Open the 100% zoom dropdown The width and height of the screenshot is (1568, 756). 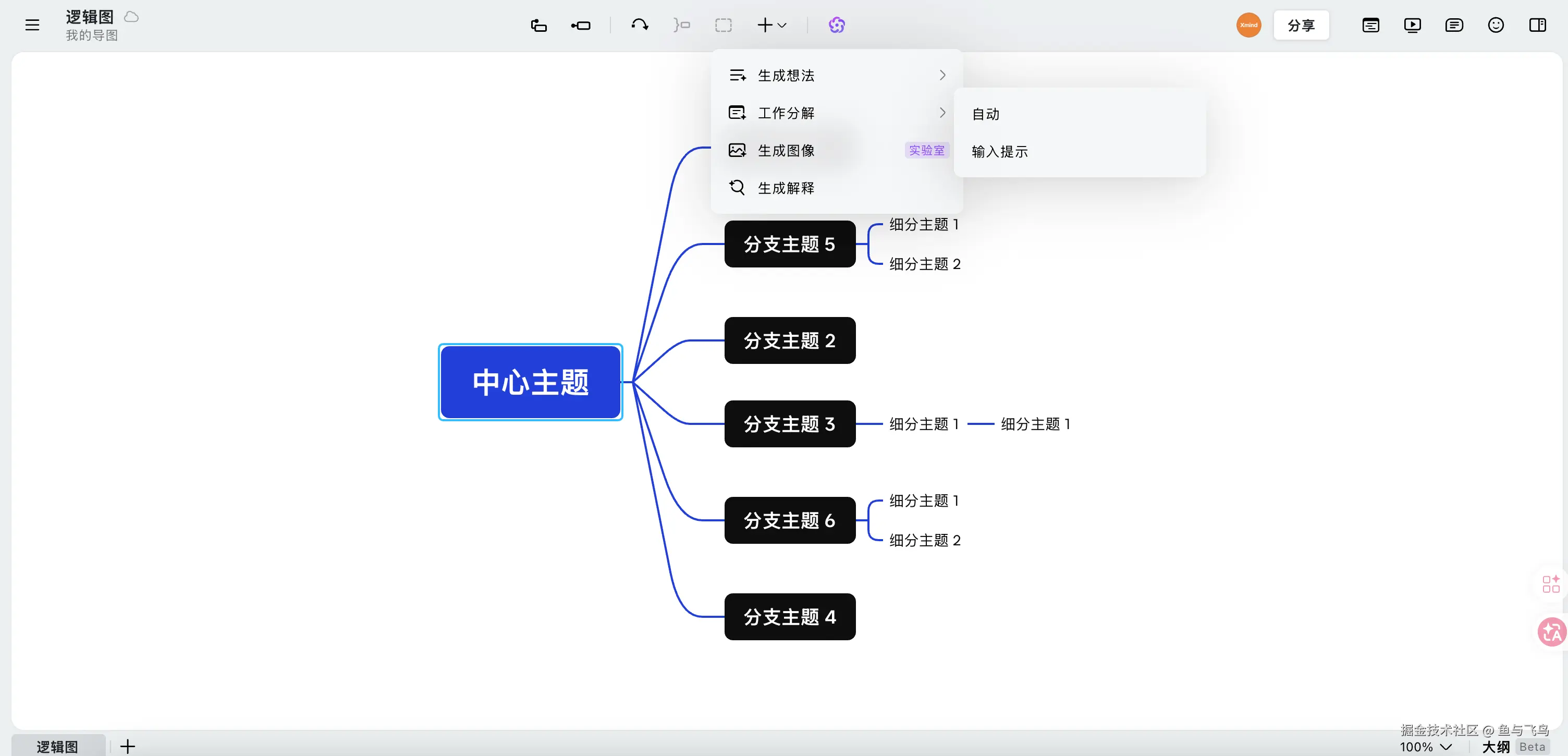(1426, 747)
